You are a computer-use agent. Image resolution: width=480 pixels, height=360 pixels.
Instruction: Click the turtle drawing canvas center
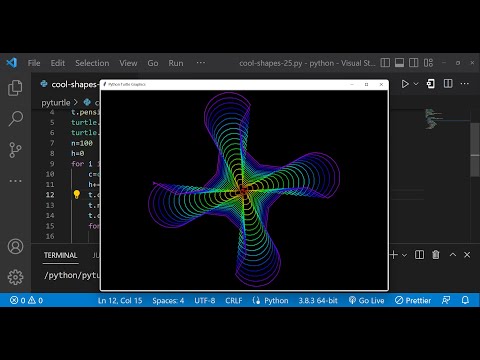coord(244,190)
